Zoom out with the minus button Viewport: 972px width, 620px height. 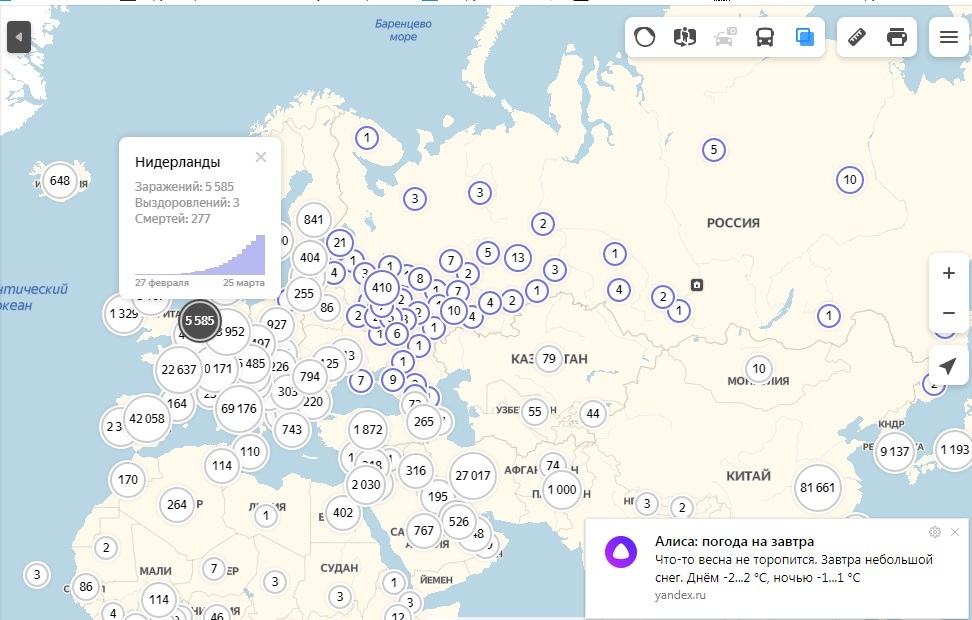pyautogui.click(x=948, y=313)
